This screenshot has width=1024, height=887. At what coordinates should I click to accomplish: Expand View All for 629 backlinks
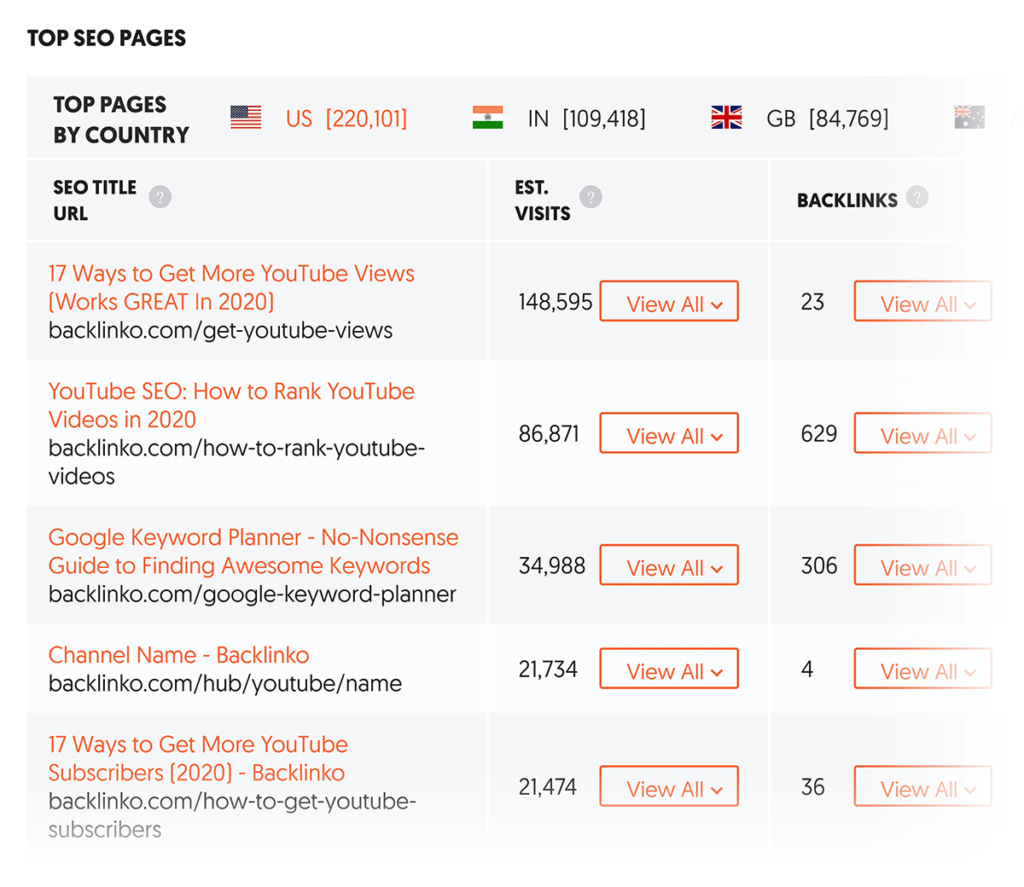[x=922, y=434]
